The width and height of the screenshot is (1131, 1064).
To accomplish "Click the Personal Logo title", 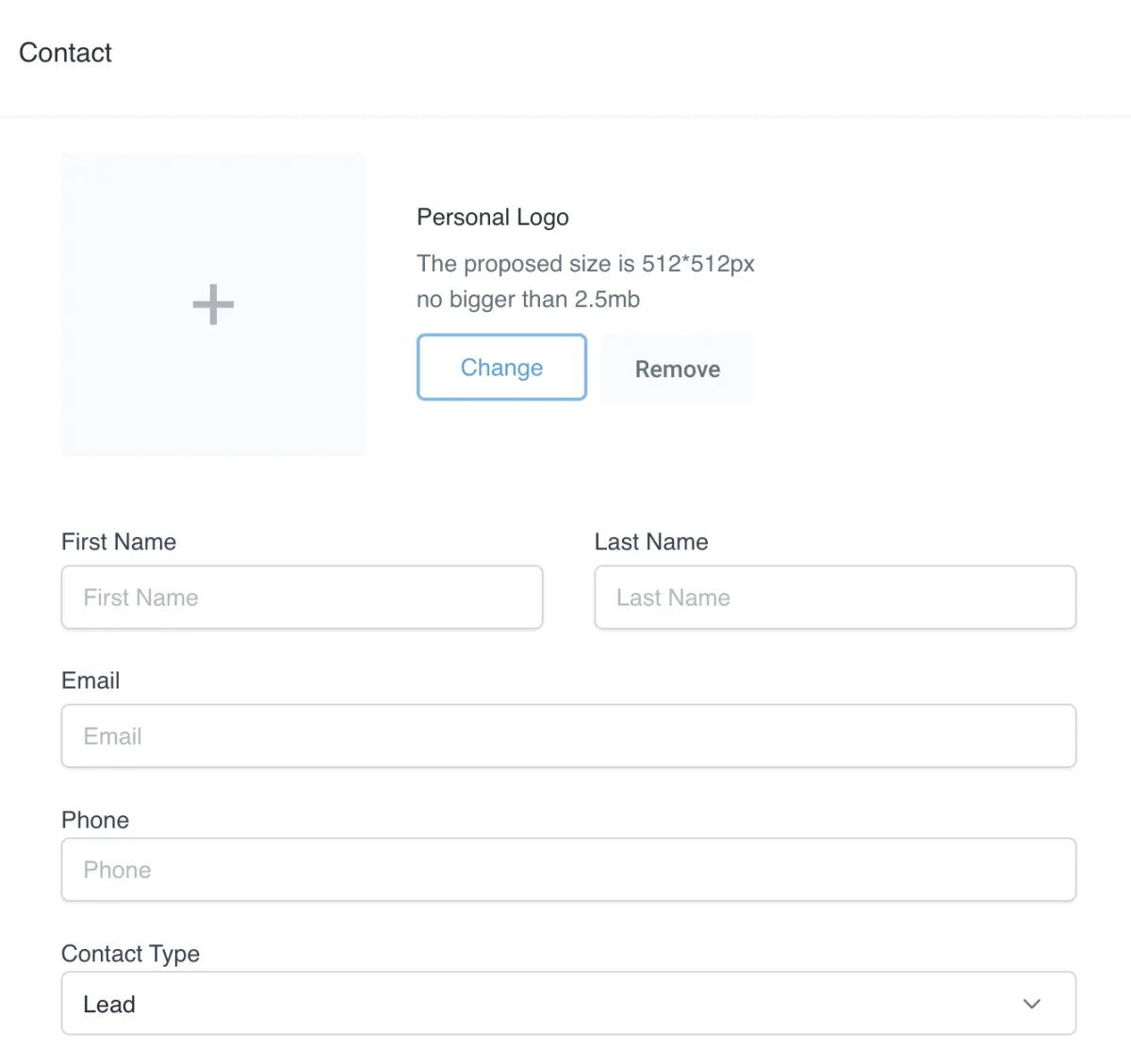I will point(493,218).
